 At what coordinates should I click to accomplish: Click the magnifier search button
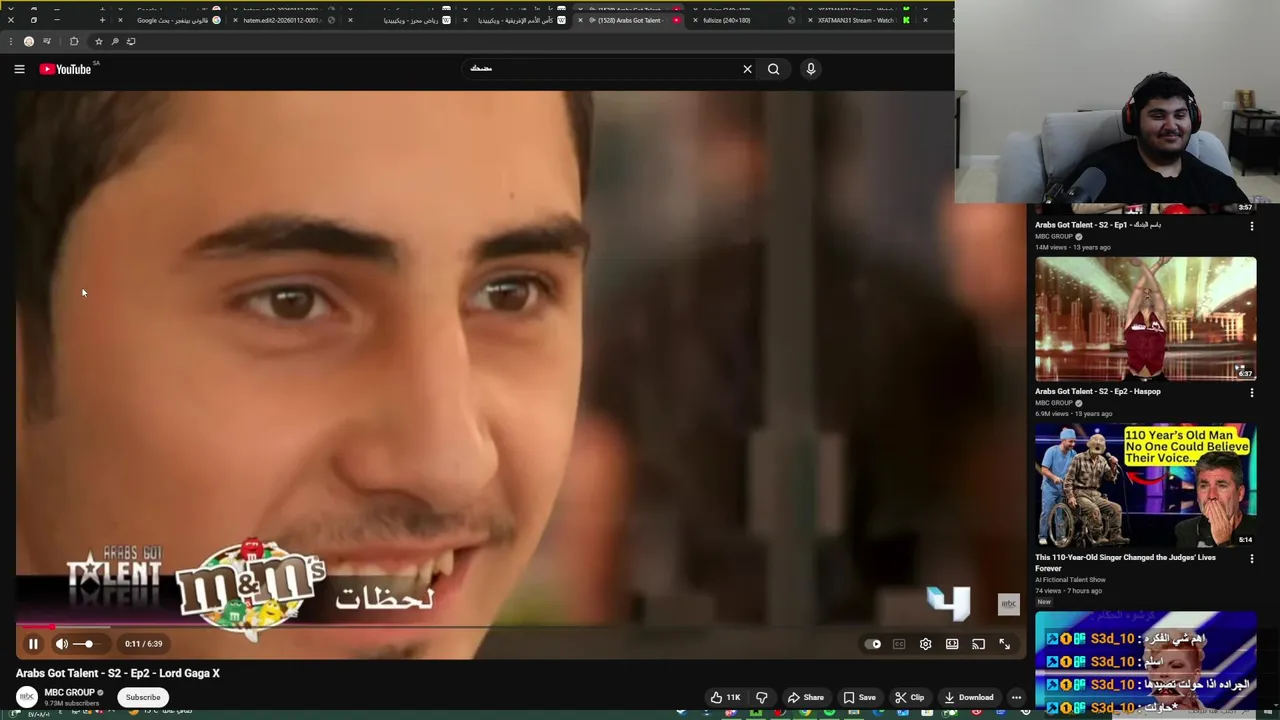pos(773,69)
